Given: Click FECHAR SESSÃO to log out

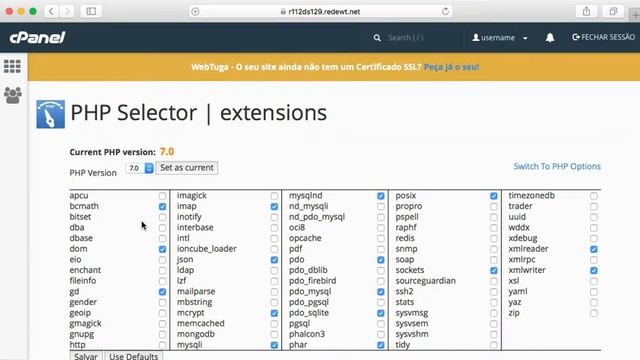Looking at the screenshot, I should pyautogui.click(x=604, y=37).
